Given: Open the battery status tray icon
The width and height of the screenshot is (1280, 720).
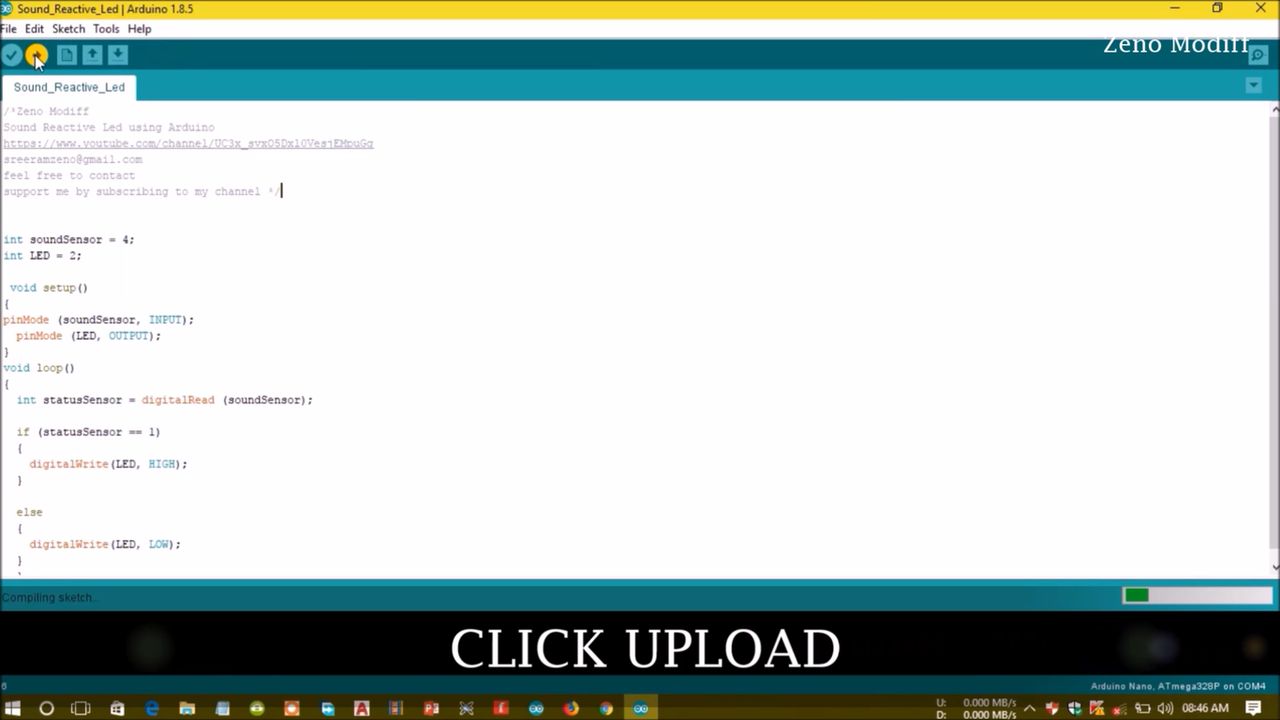Looking at the screenshot, I should (1142, 708).
